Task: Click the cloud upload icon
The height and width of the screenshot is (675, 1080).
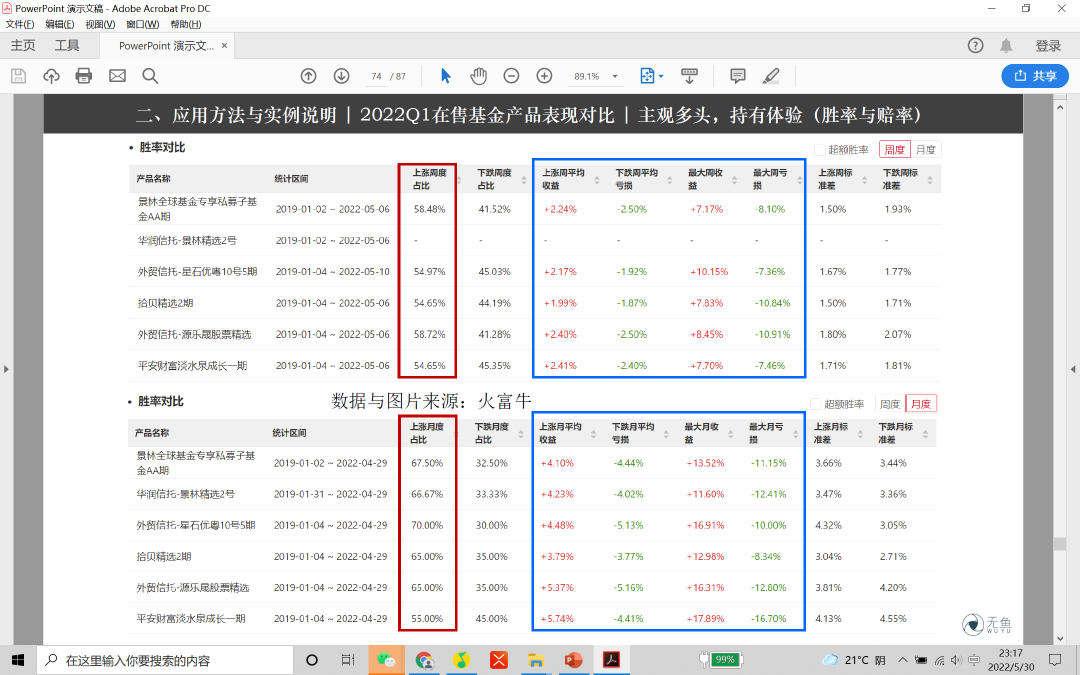Action: click(x=51, y=76)
